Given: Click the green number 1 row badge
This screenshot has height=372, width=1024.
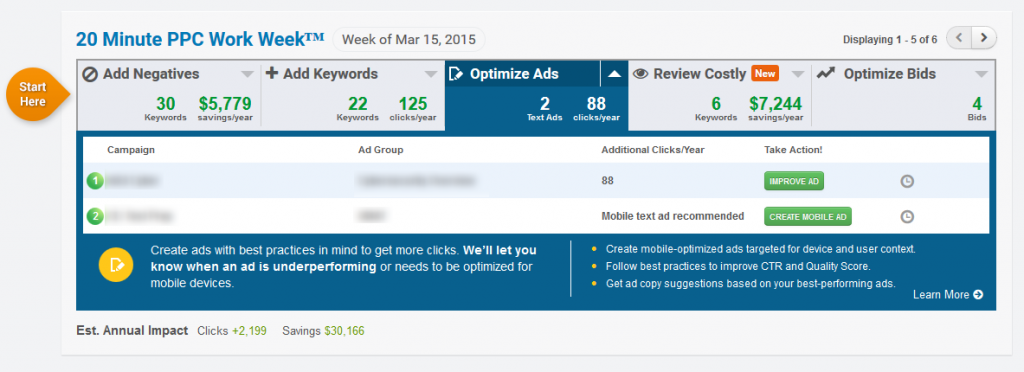Looking at the screenshot, I should coord(95,181).
